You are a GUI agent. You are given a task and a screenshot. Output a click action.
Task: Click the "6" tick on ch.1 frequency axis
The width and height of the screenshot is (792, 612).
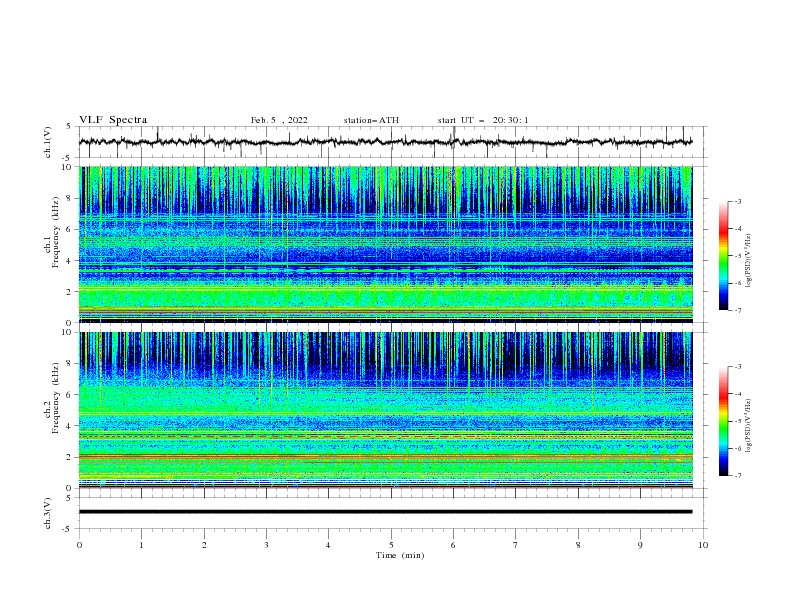tap(69, 229)
